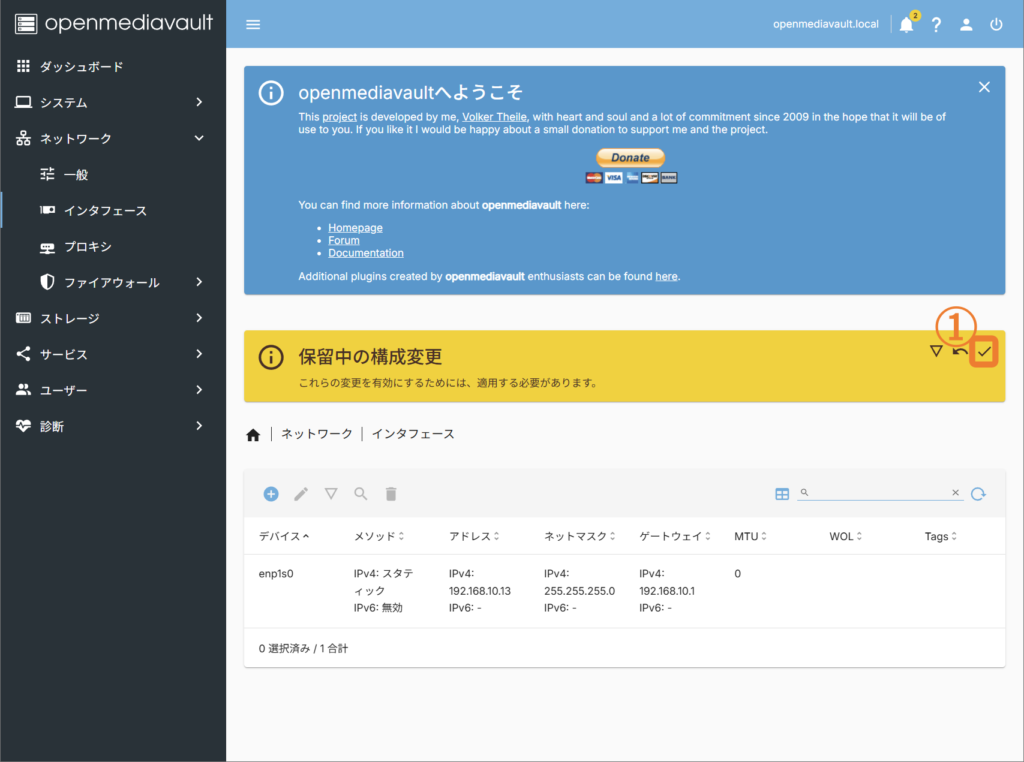Sort table by WOL column

click(x=846, y=536)
